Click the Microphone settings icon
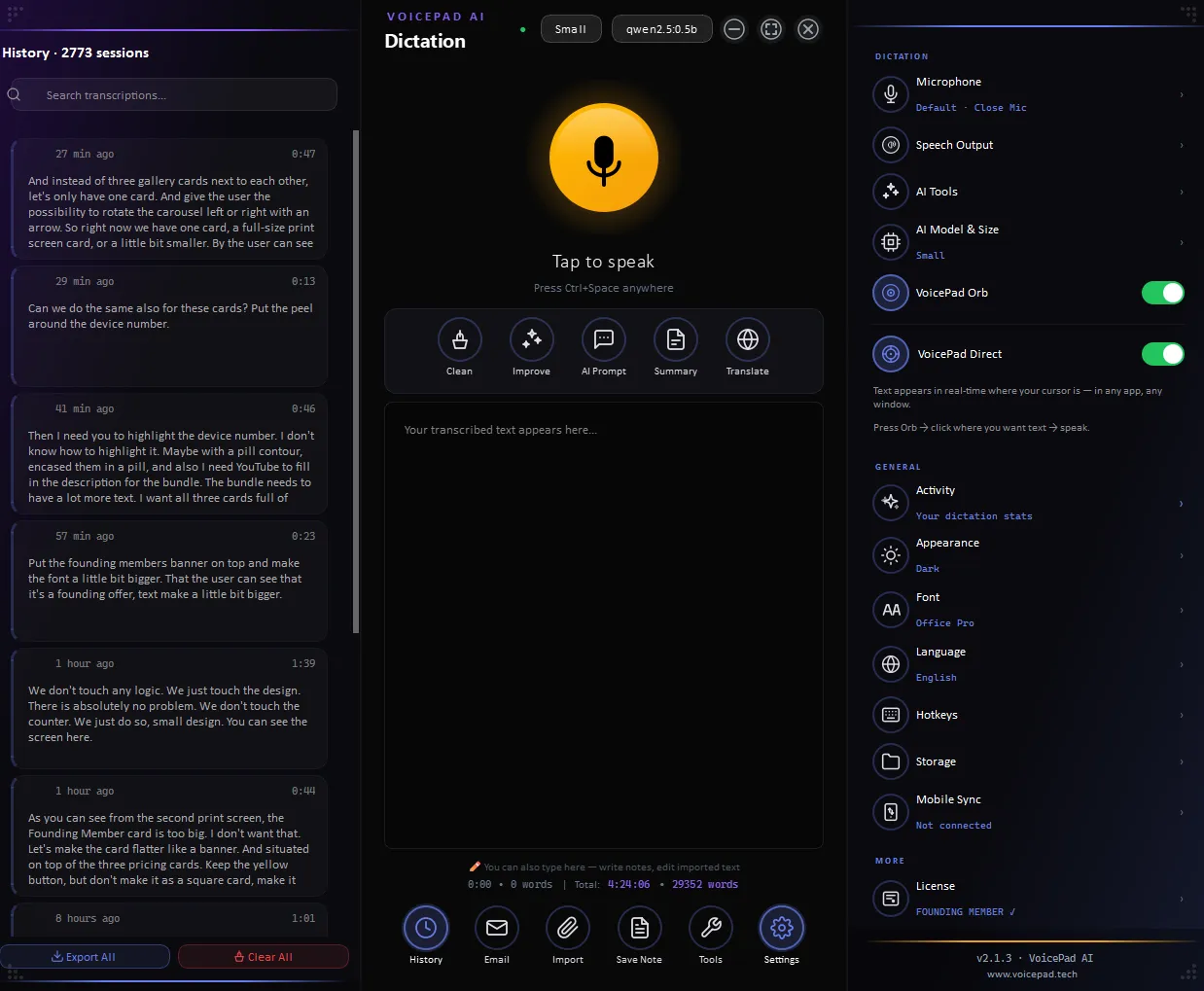The height and width of the screenshot is (991, 1204). [x=890, y=94]
